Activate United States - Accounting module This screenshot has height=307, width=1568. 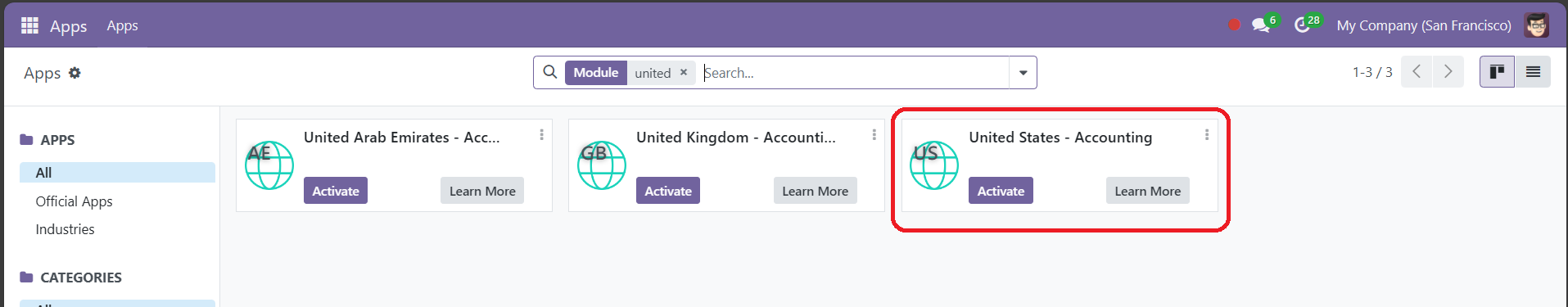click(x=1001, y=191)
